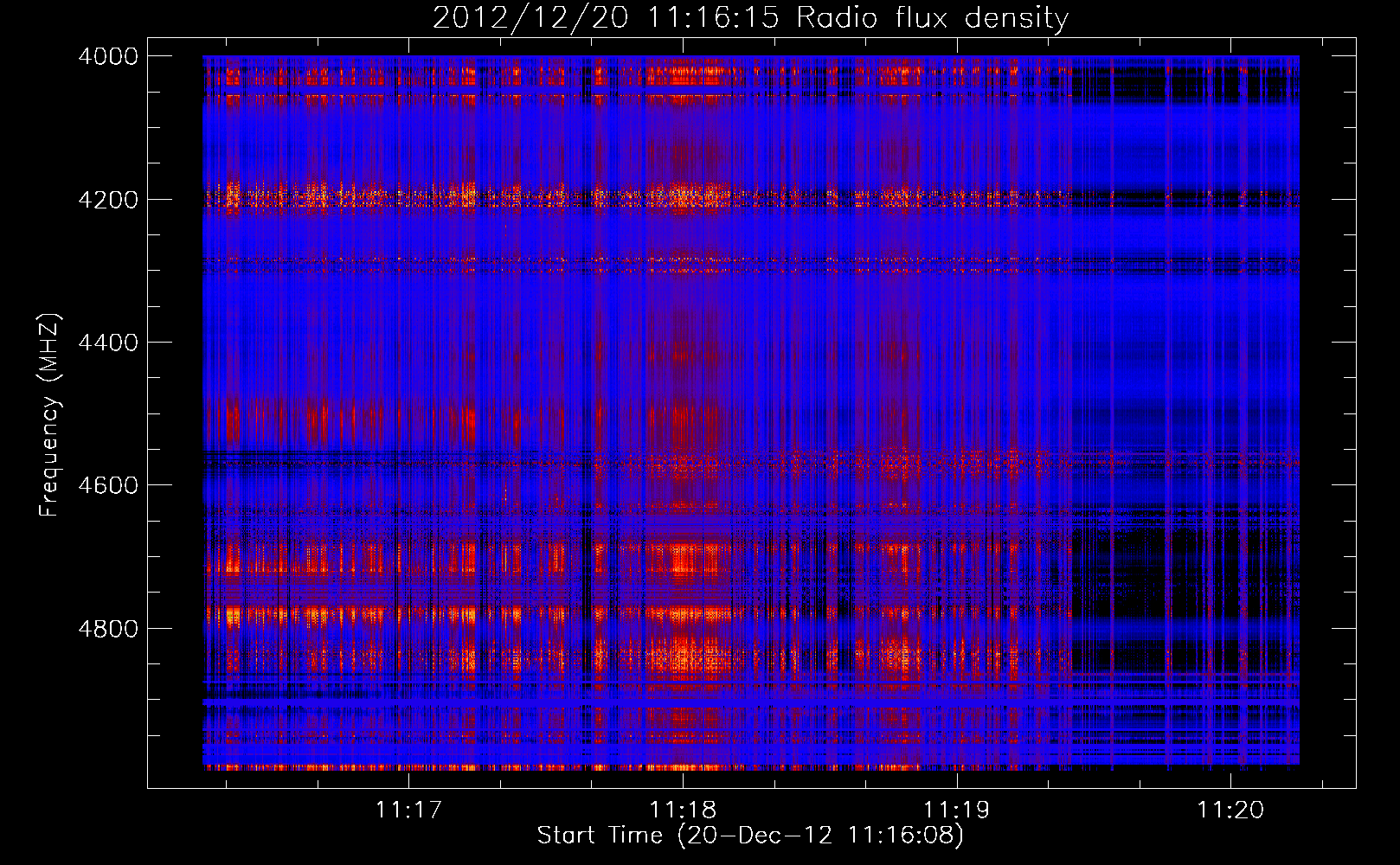Select the 4000 frequency tick label

coord(108,56)
